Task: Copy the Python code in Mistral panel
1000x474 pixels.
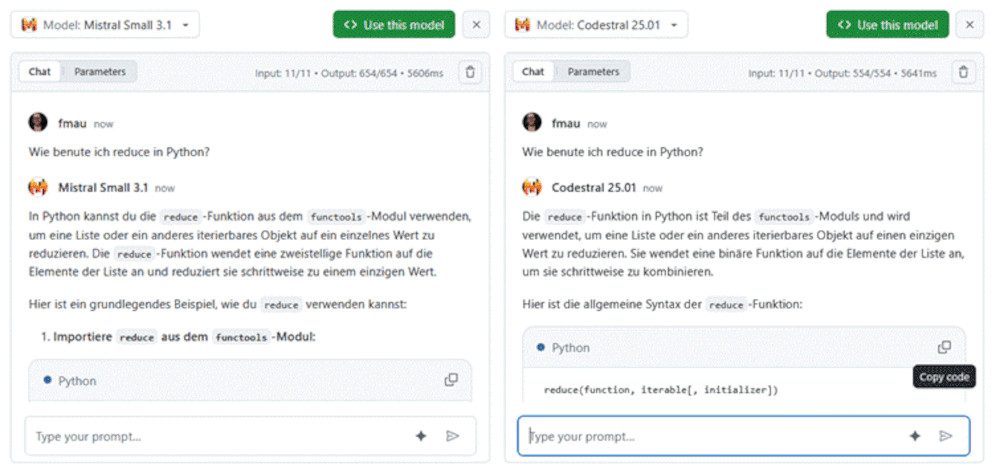Action: coord(451,380)
